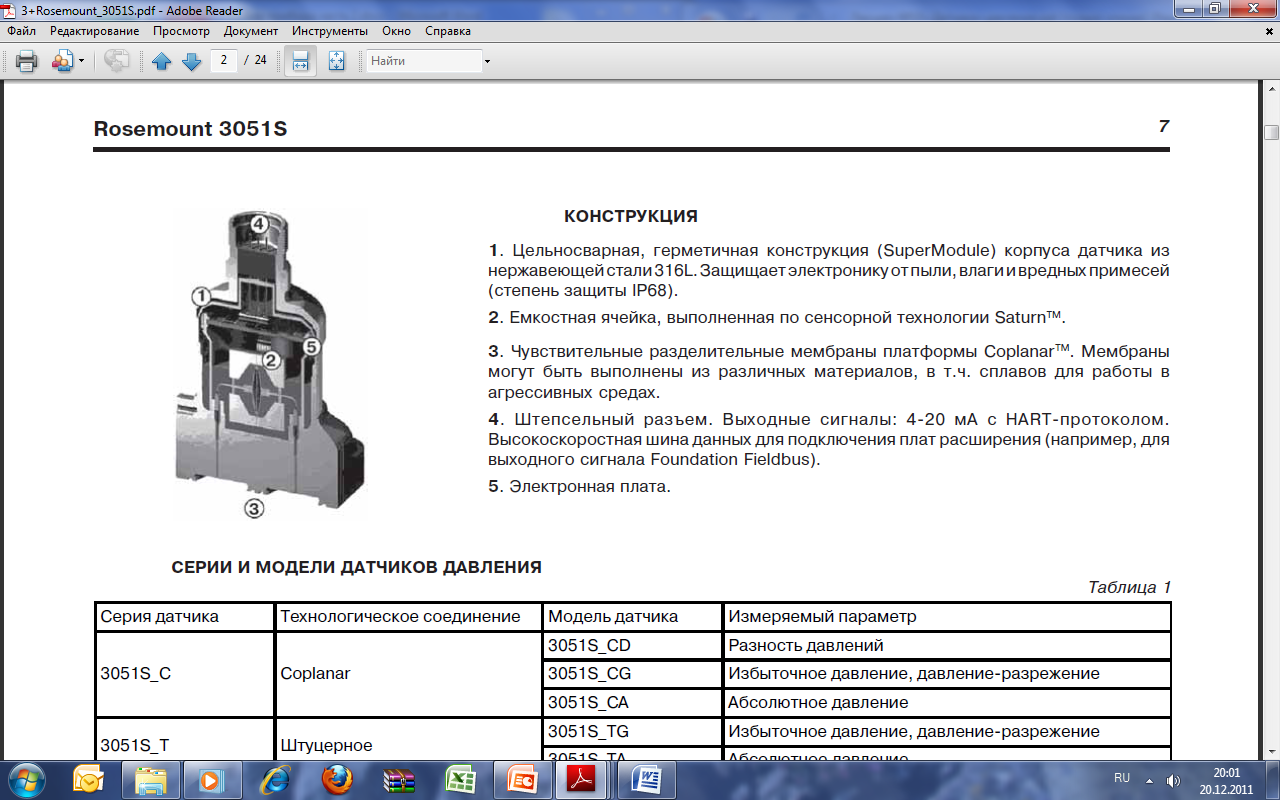The width and height of the screenshot is (1280, 800).
Task: Click the 3051S_C series cell
Action: (184, 674)
